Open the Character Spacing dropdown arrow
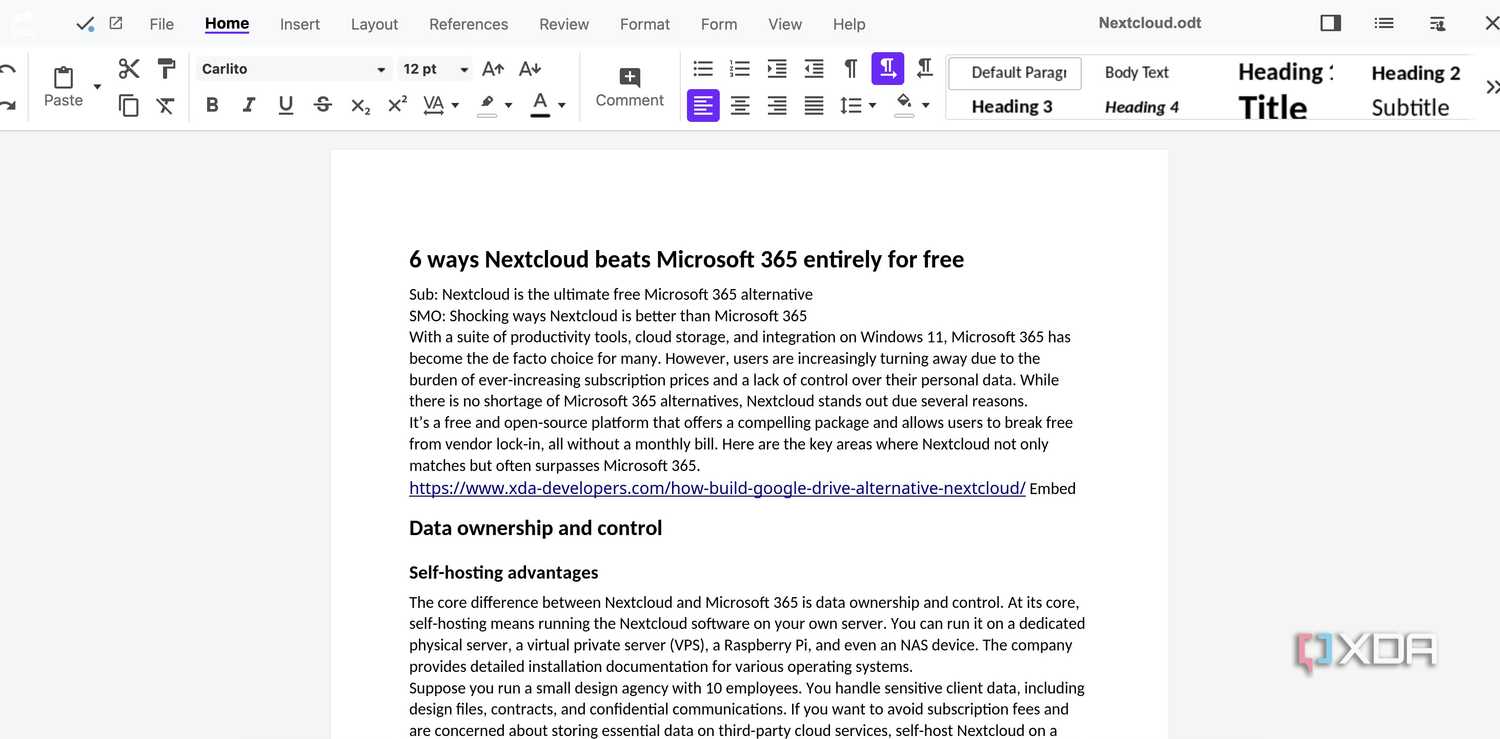Screen dimensions: 1500x739 (455, 105)
